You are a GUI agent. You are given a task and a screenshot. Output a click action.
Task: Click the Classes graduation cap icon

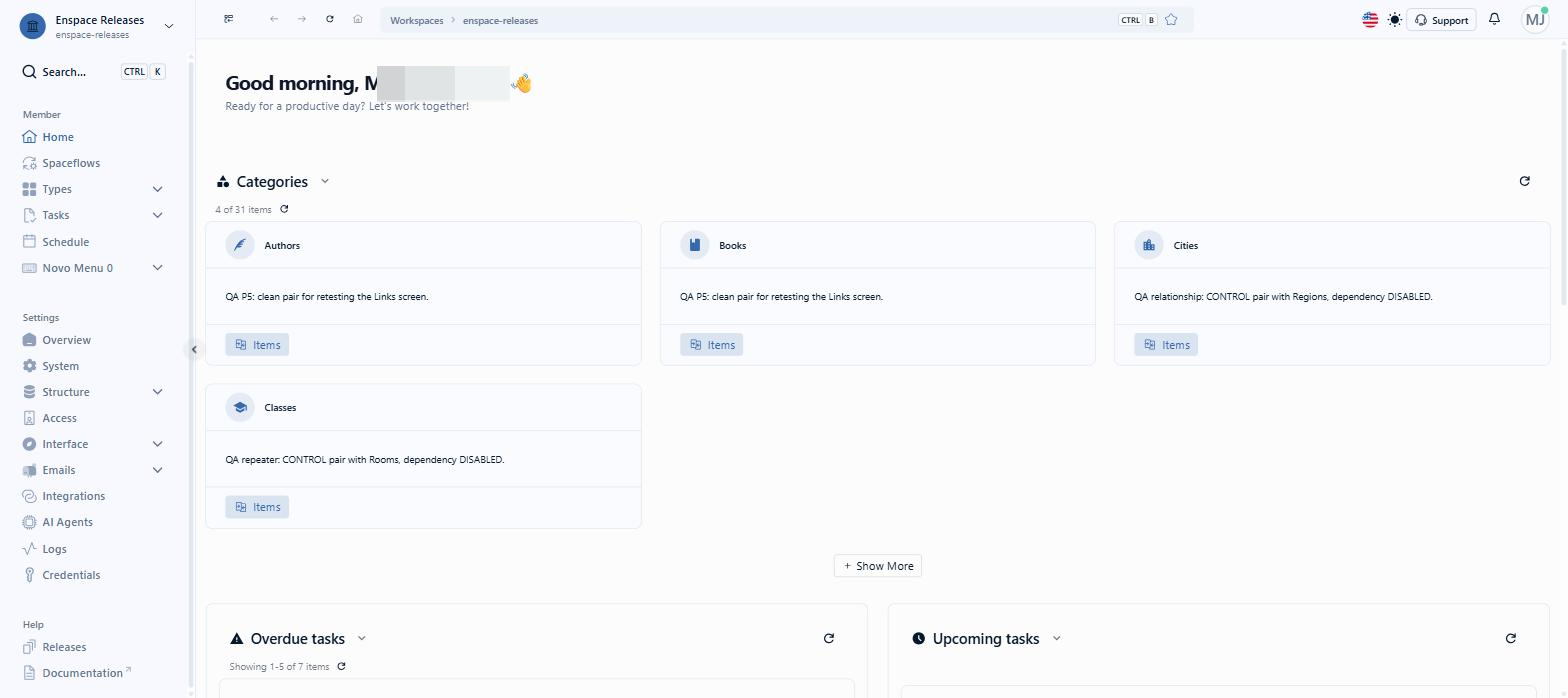point(240,407)
